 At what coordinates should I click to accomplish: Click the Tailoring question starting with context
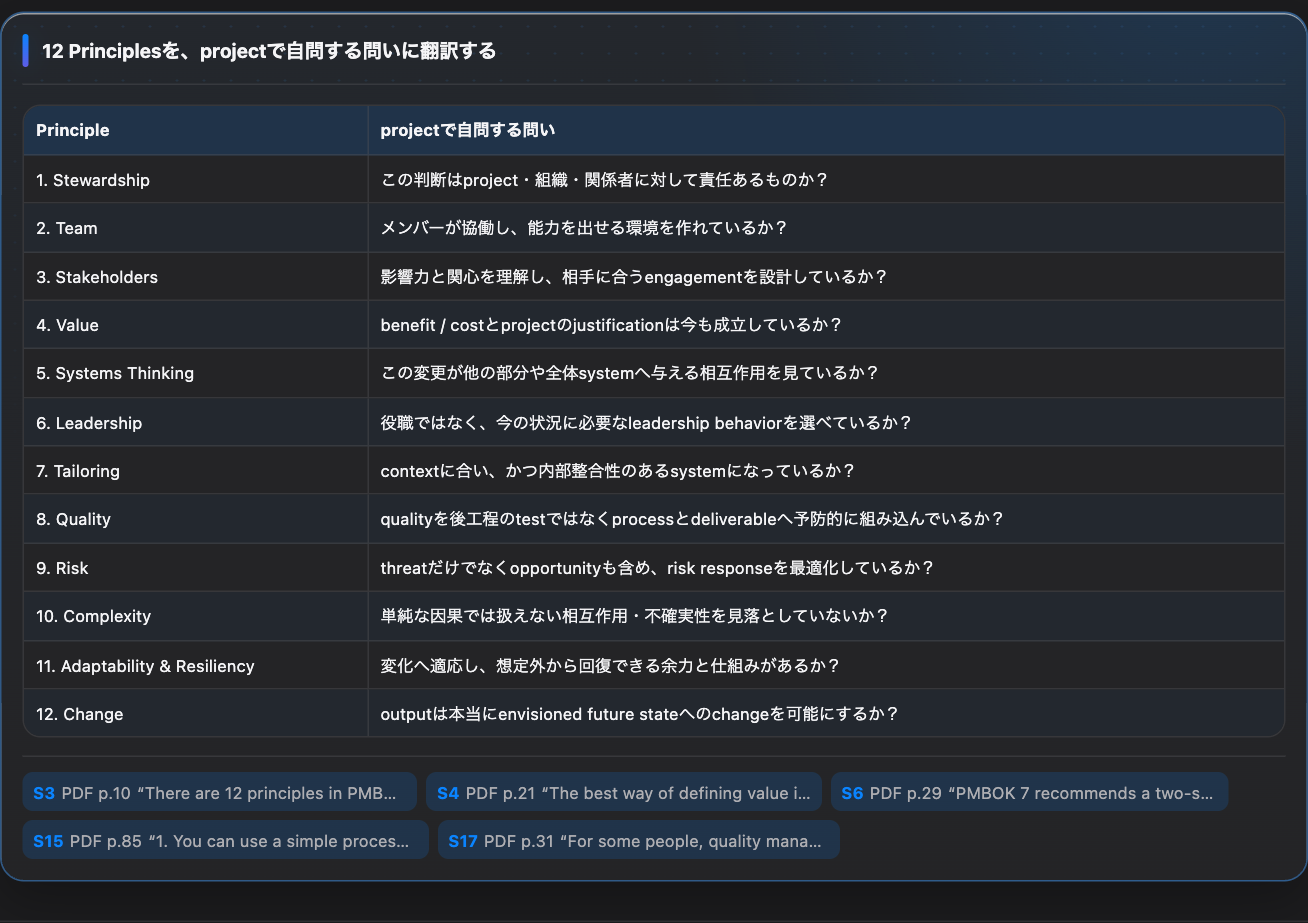(826, 470)
